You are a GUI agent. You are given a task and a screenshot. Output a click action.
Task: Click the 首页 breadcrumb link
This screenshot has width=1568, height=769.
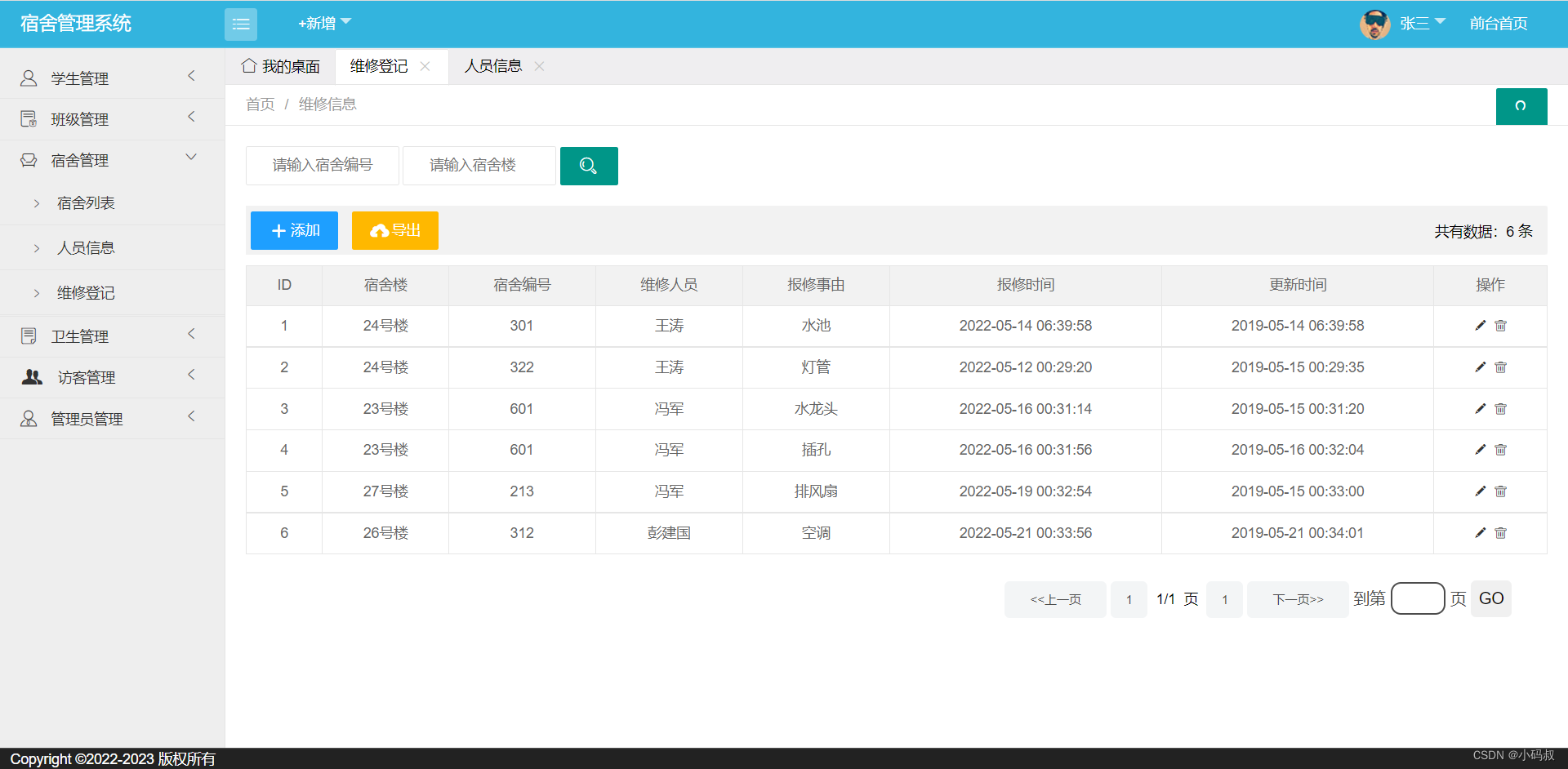[261, 104]
